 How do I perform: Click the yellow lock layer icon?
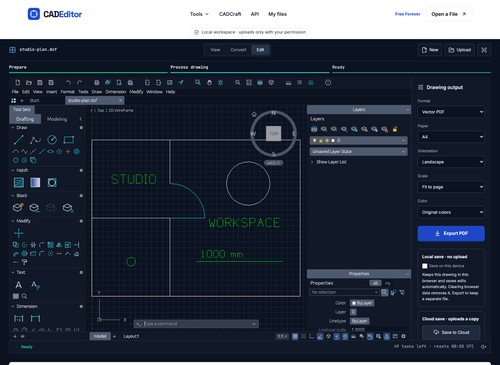(395, 129)
